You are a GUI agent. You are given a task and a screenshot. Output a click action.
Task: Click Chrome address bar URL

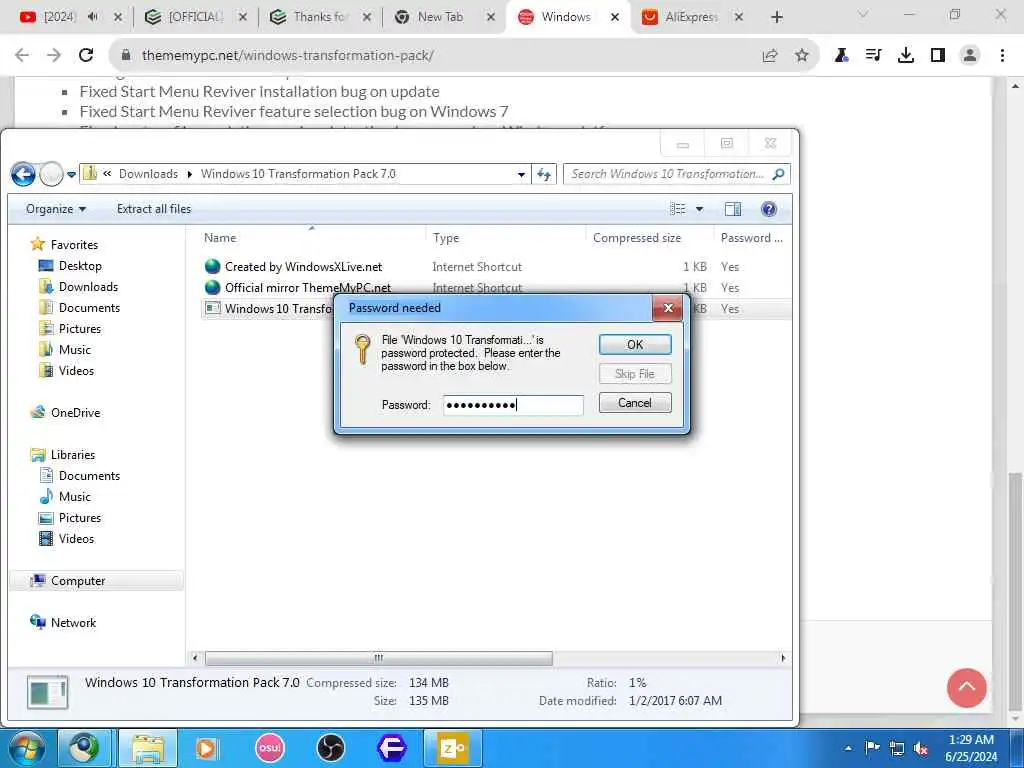pyautogui.click(x=287, y=56)
